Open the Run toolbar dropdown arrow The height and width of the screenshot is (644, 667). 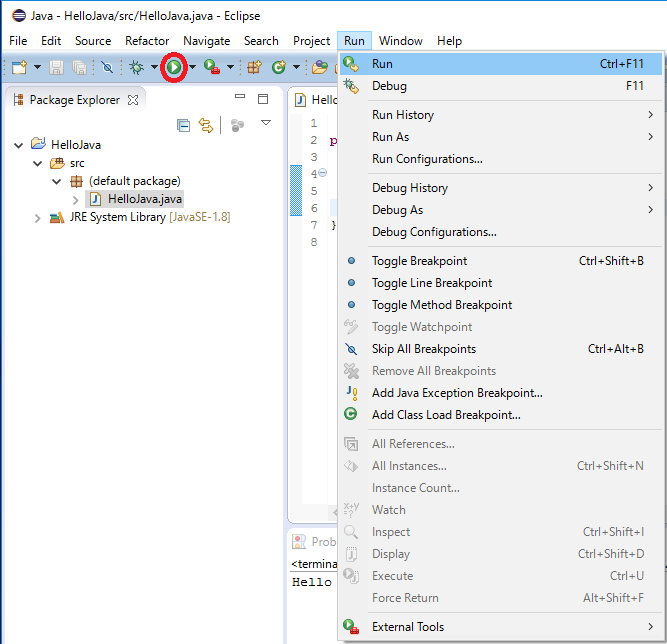(x=193, y=67)
